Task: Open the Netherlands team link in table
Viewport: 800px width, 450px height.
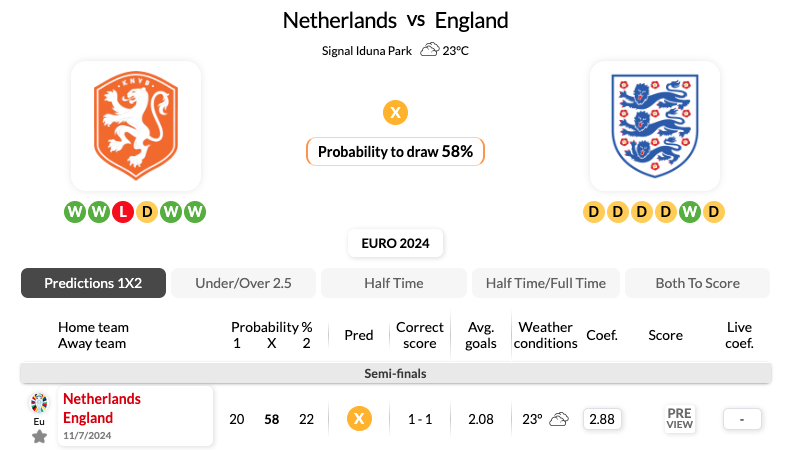Action: [102, 399]
